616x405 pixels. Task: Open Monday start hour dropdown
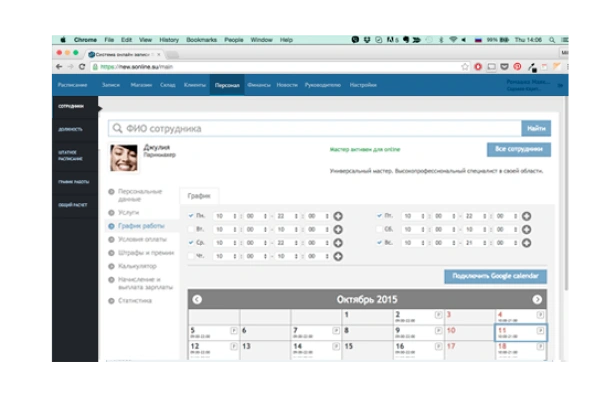coord(226,216)
